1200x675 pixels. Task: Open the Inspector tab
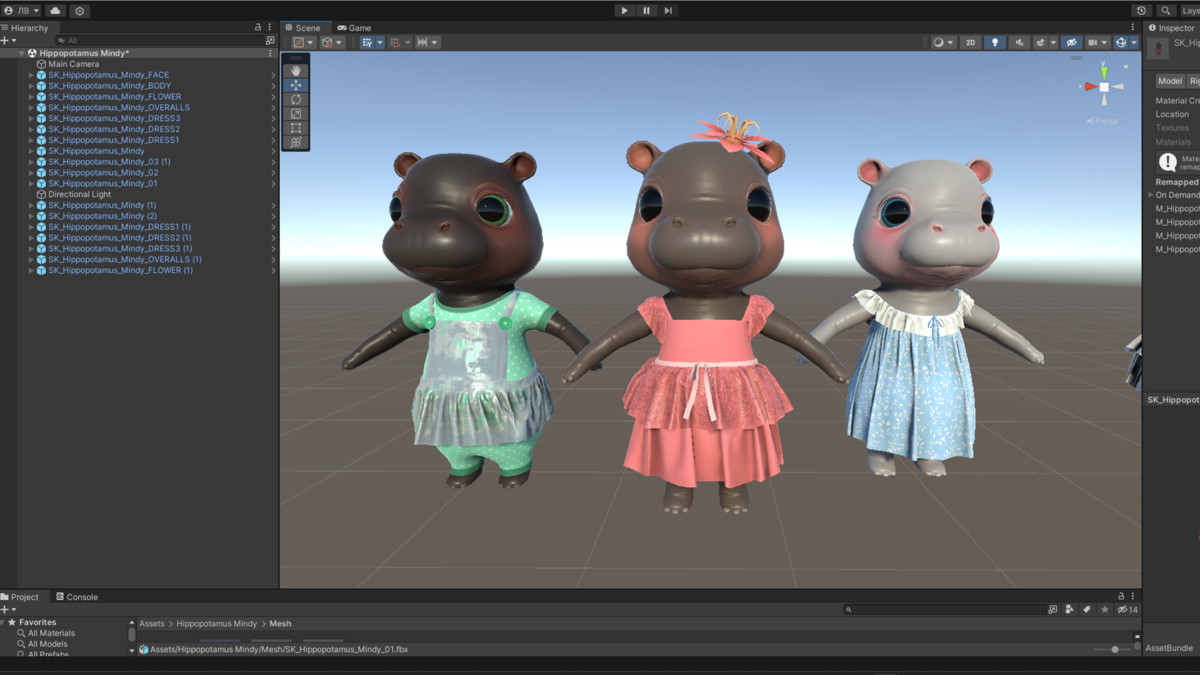1172,28
